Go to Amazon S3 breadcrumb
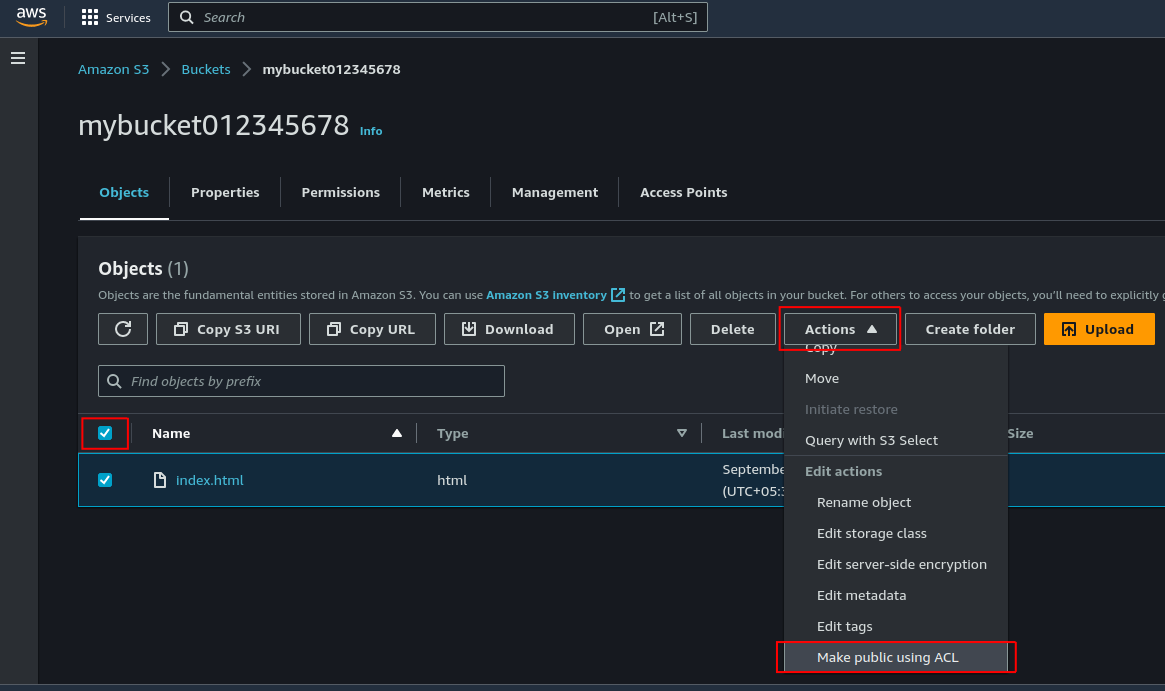The height and width of the screenshot is (691, 1165). pos(114,69)
